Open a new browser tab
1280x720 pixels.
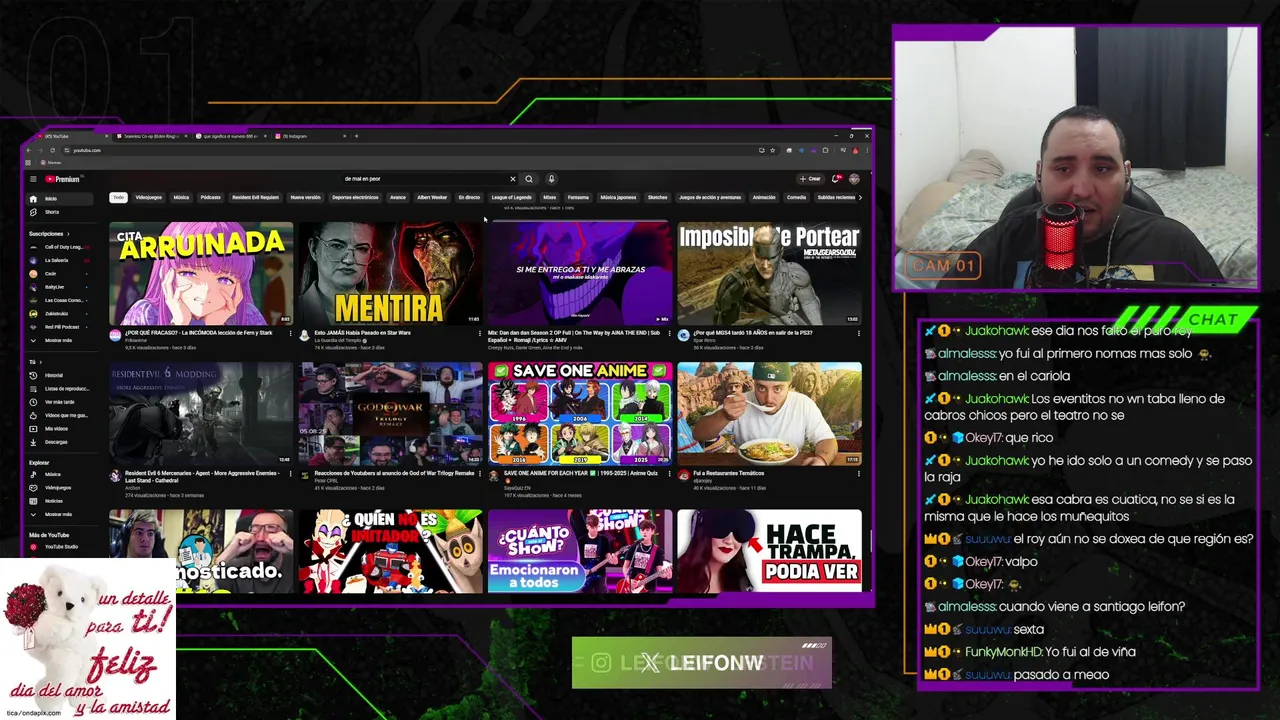pos(356,136)
